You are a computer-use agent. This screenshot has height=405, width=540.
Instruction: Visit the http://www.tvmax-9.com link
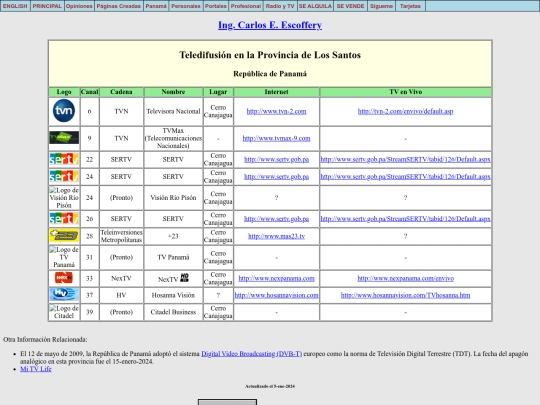point(276,138)
